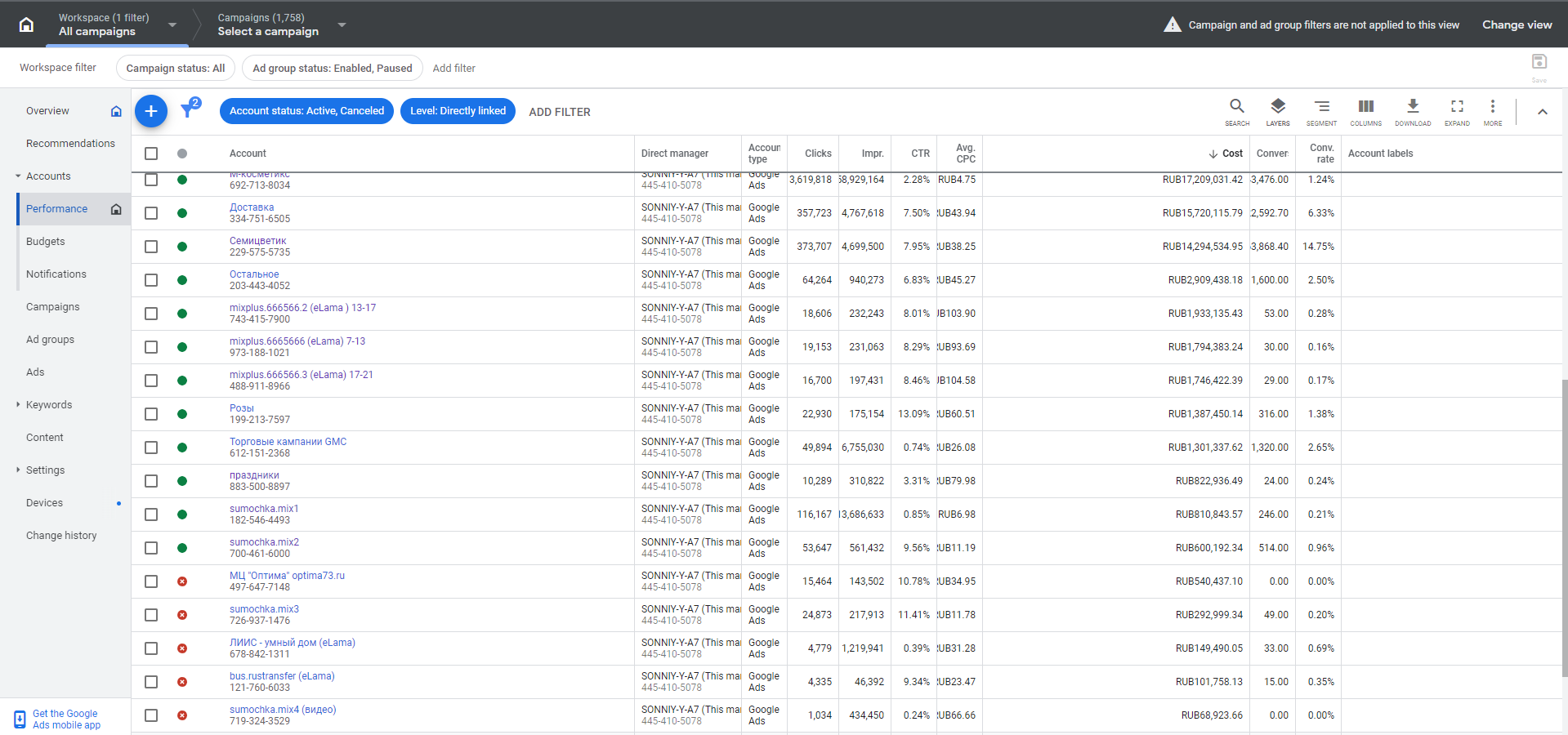Go to Notifications under Accounts
Image resolution: width=1568 pixels, height=735 pixels.
56,274
